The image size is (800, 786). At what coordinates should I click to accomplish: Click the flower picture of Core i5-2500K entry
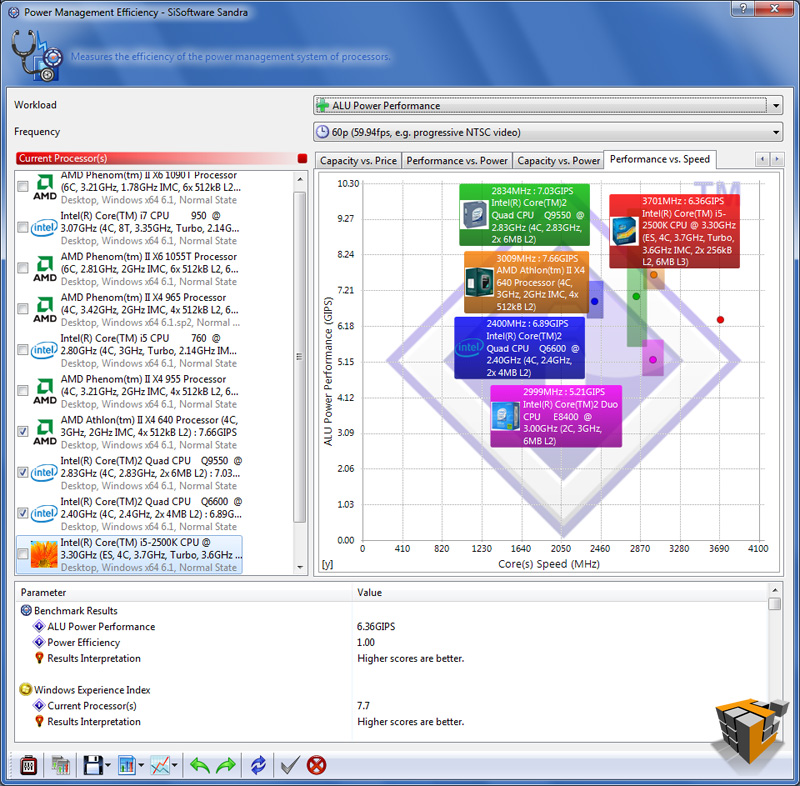44,554
